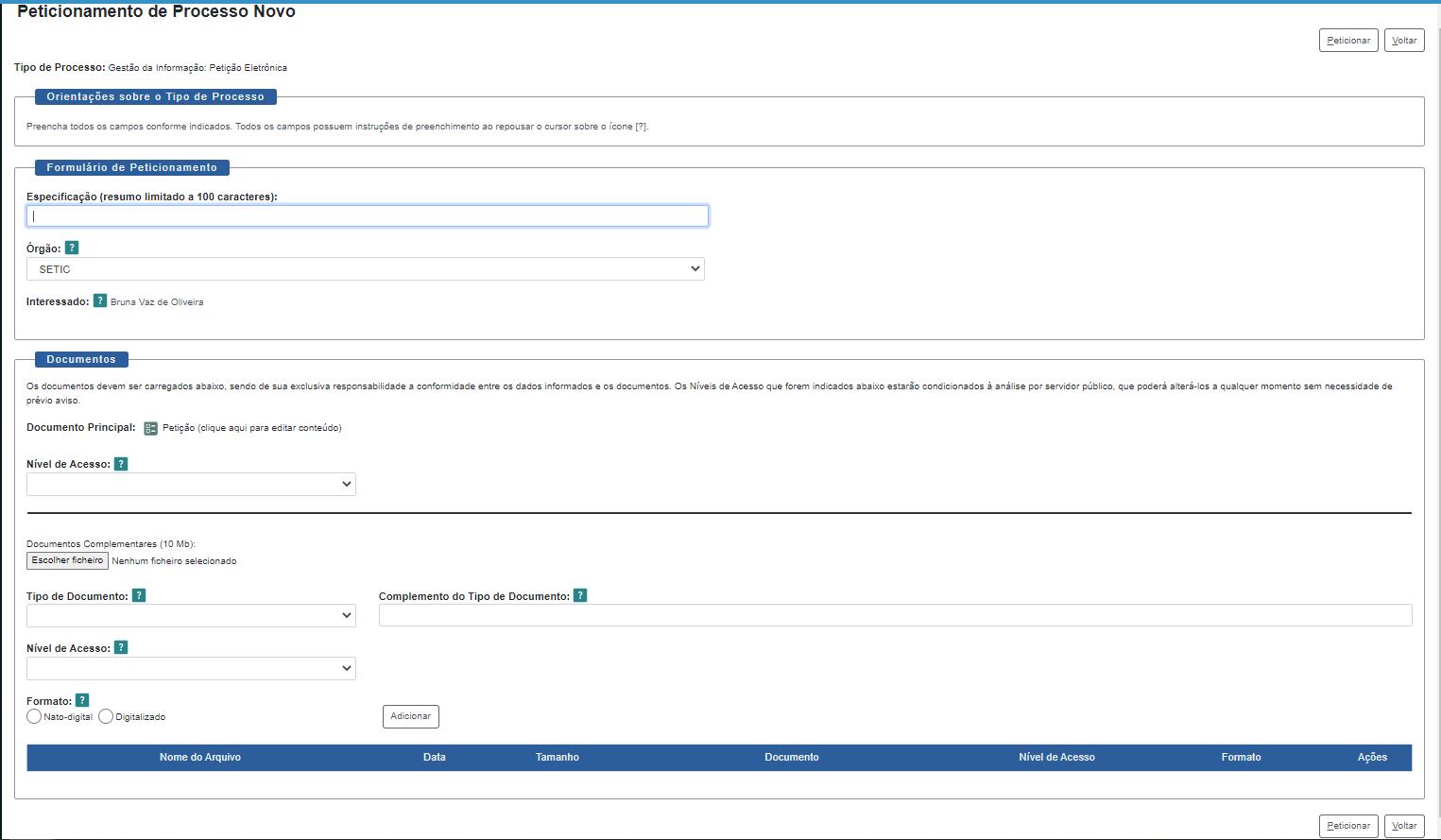Screen dimensions: 1441x840
Task: Select the Nato-digital format option
Action: (35, 717)
